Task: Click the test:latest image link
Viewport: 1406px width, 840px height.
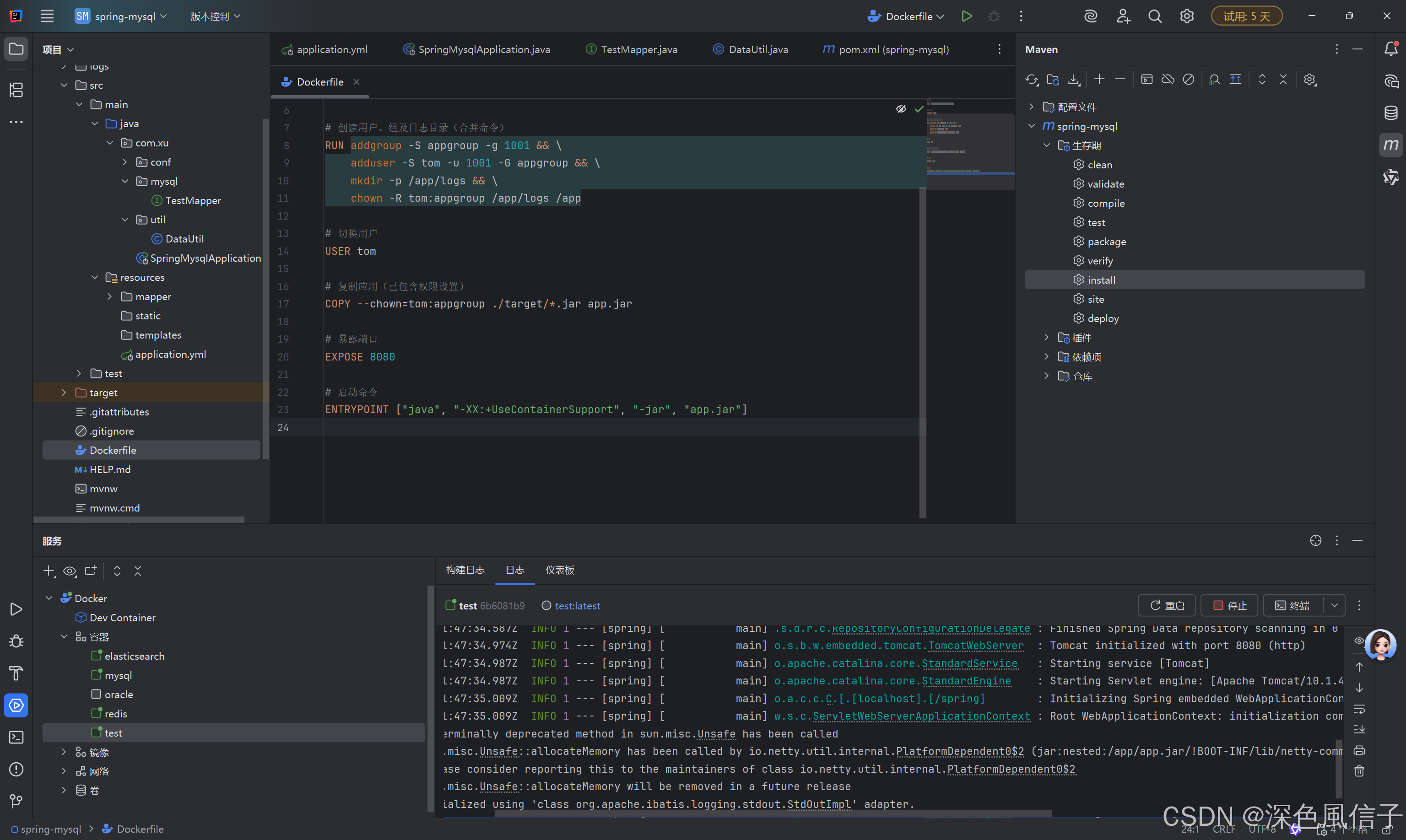Action: 577,606
